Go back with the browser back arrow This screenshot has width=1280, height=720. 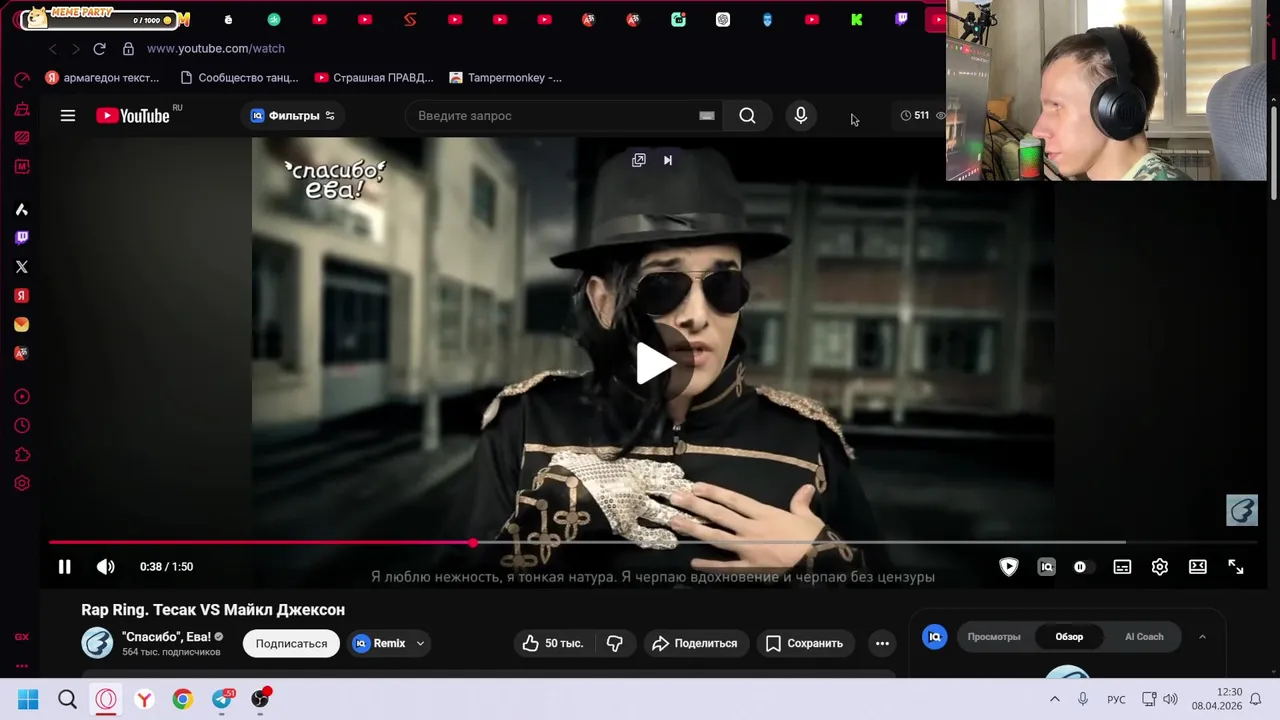52,48
